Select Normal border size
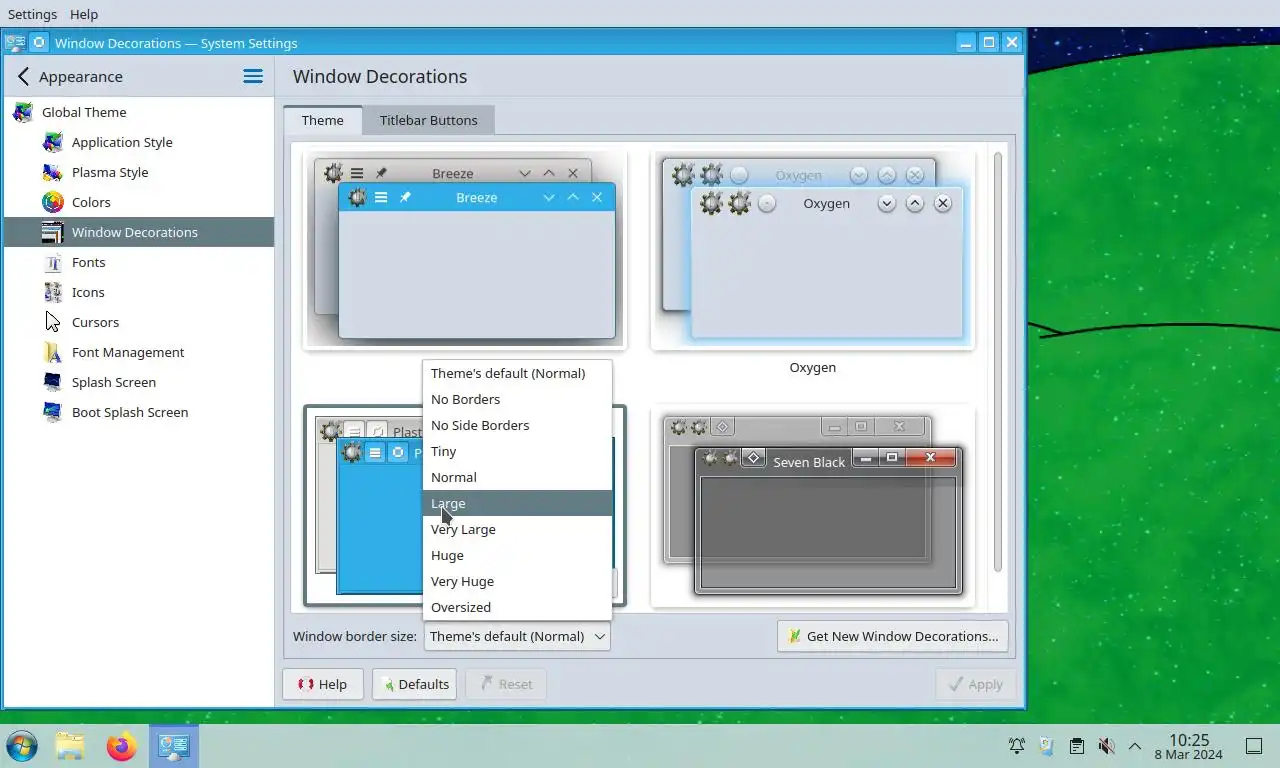The height and width of the screenshot is (768, 1280). (517, 477)
